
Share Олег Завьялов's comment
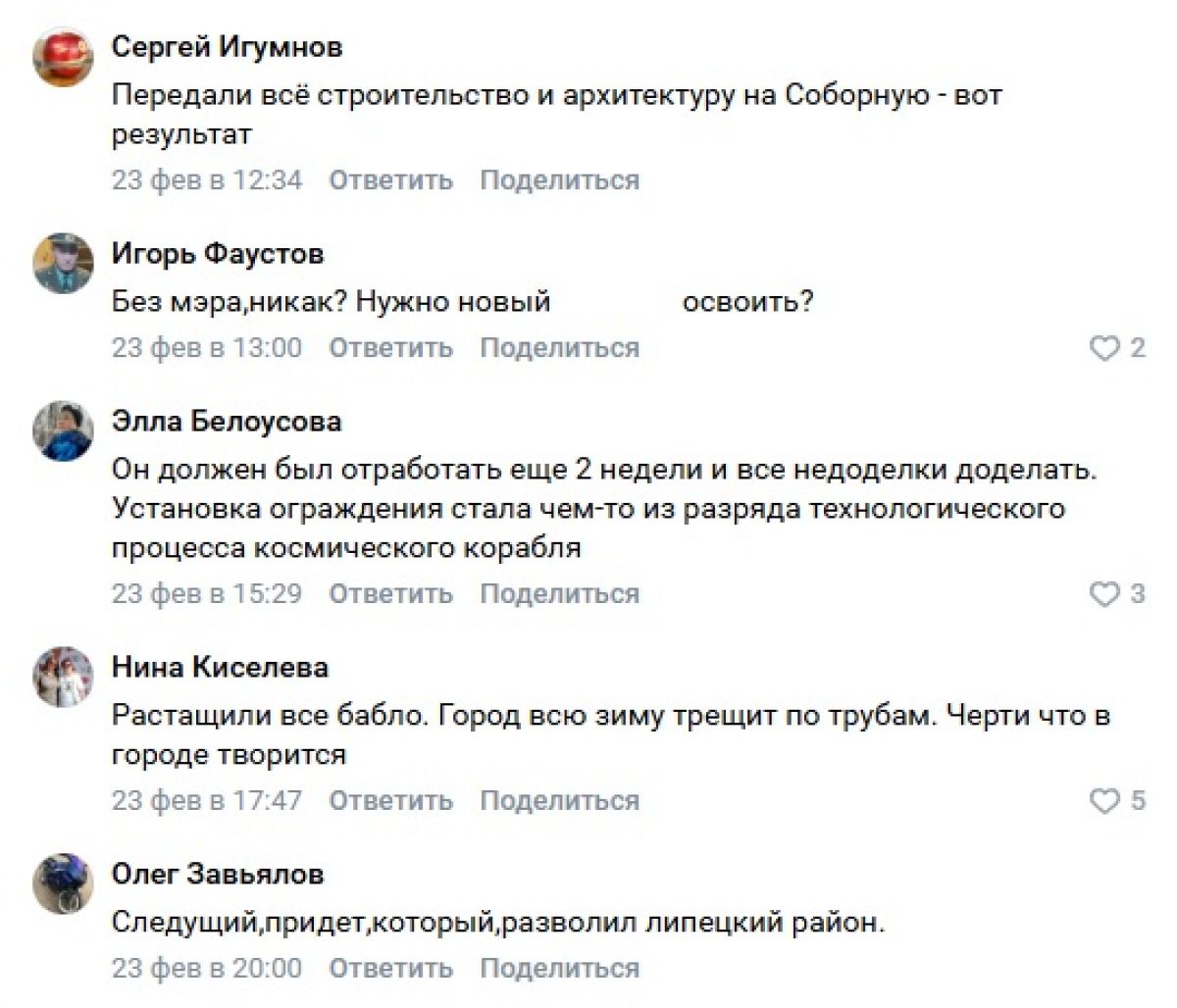[x=559, y=969]
